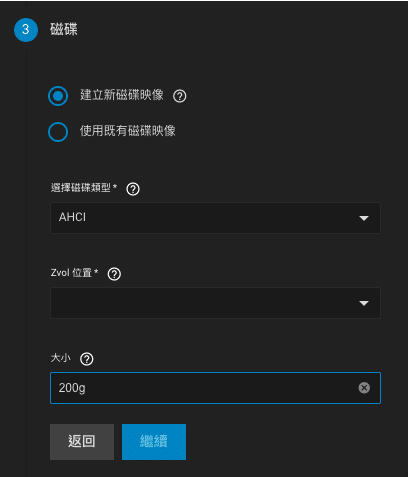
Task: Click the Zvol 位置 dropdown arrow
Action: click(x=364, y=303)
